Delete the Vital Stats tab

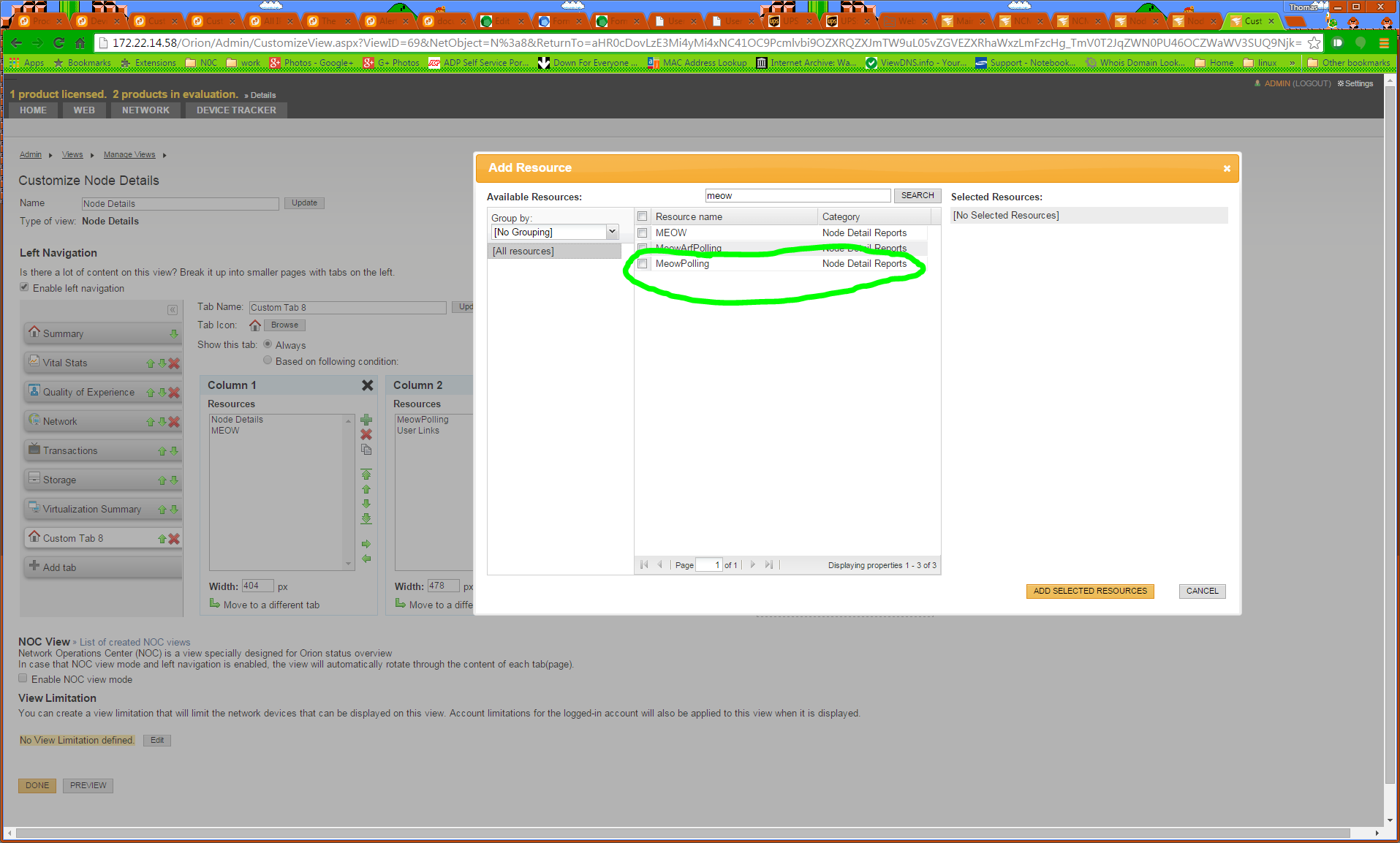coord(174,363)
